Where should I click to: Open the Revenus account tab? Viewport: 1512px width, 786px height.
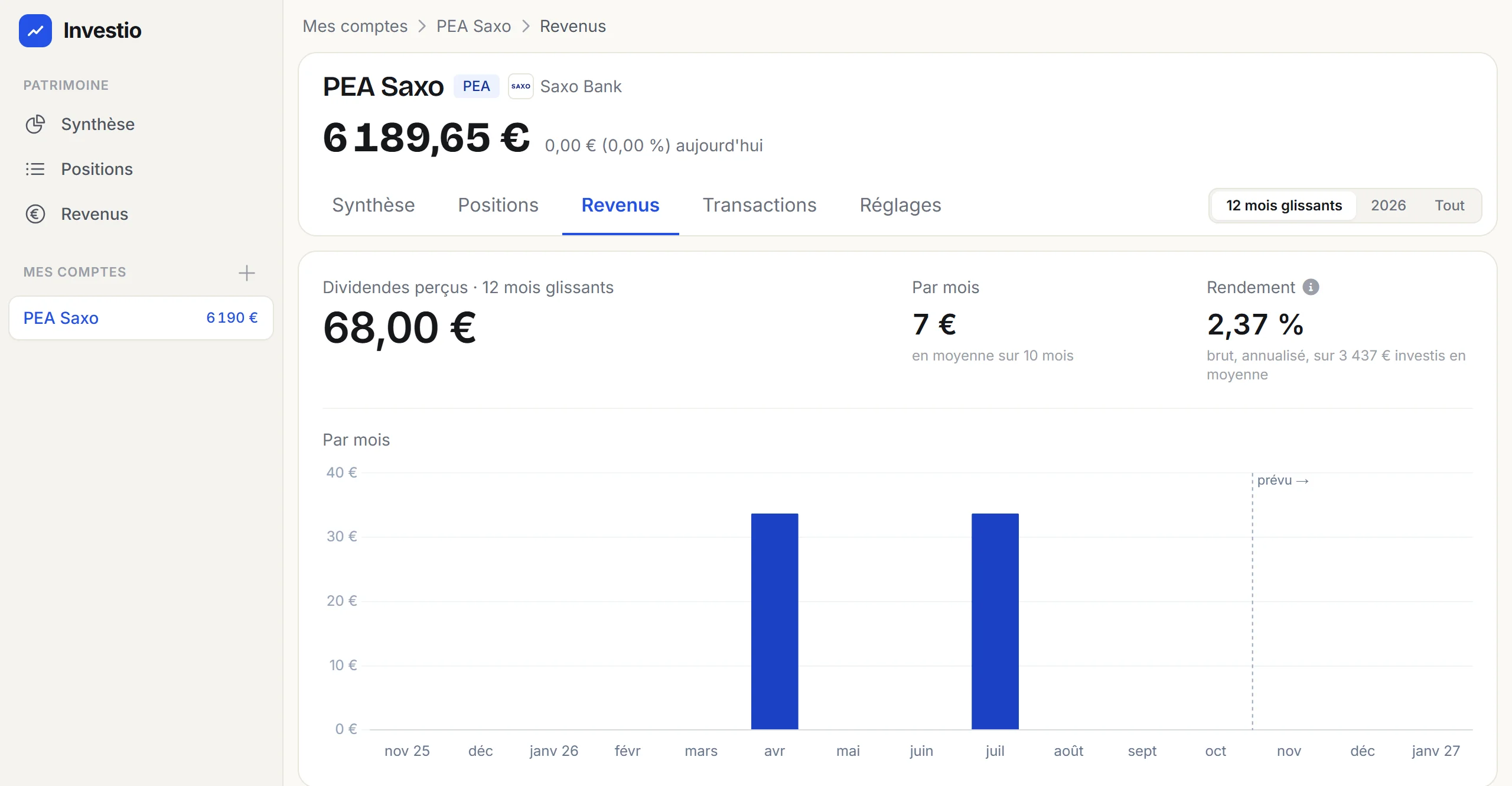pos(620,205)
